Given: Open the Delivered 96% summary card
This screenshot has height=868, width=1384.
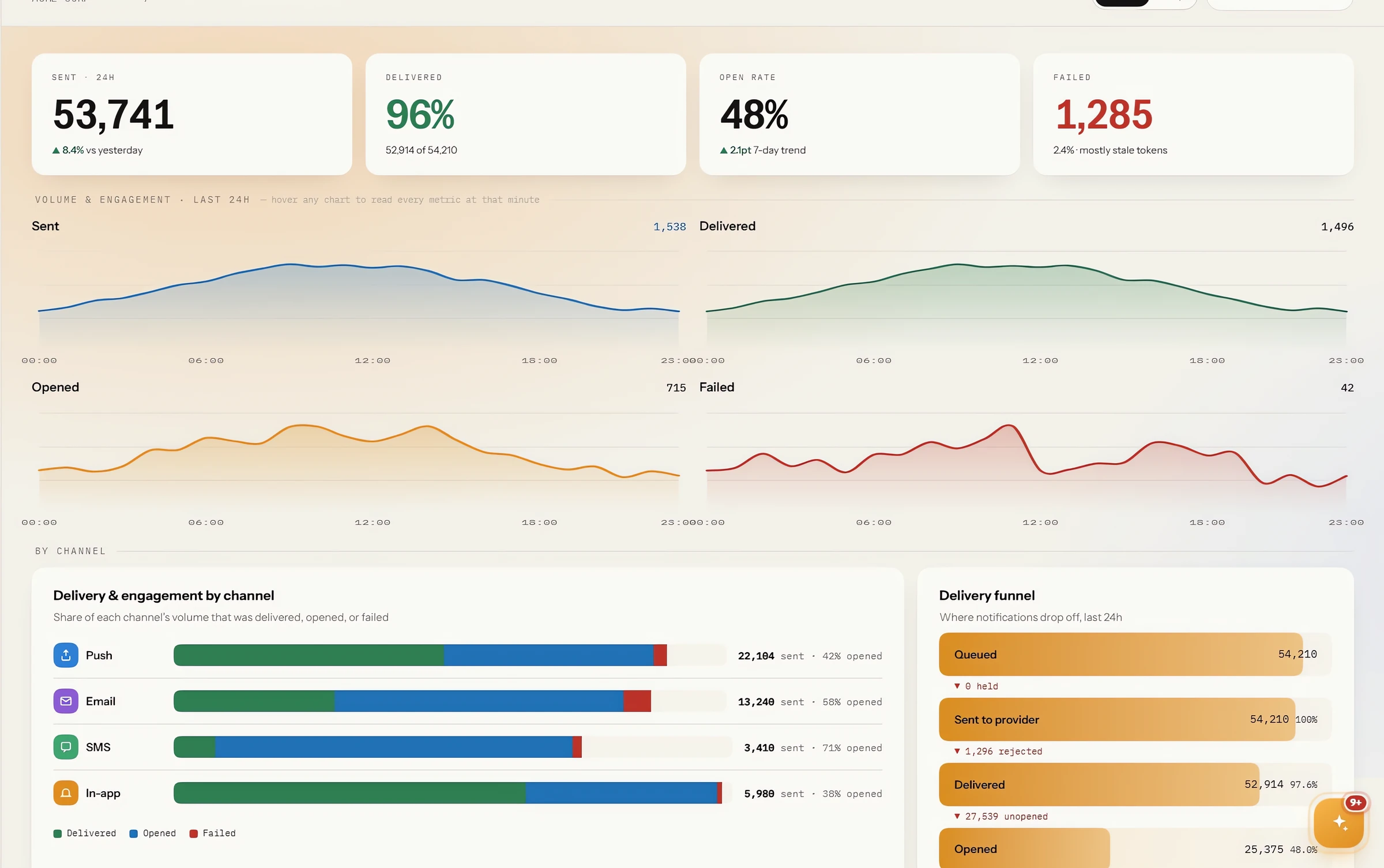Looking at the screenshot, I should click(526, 114).
